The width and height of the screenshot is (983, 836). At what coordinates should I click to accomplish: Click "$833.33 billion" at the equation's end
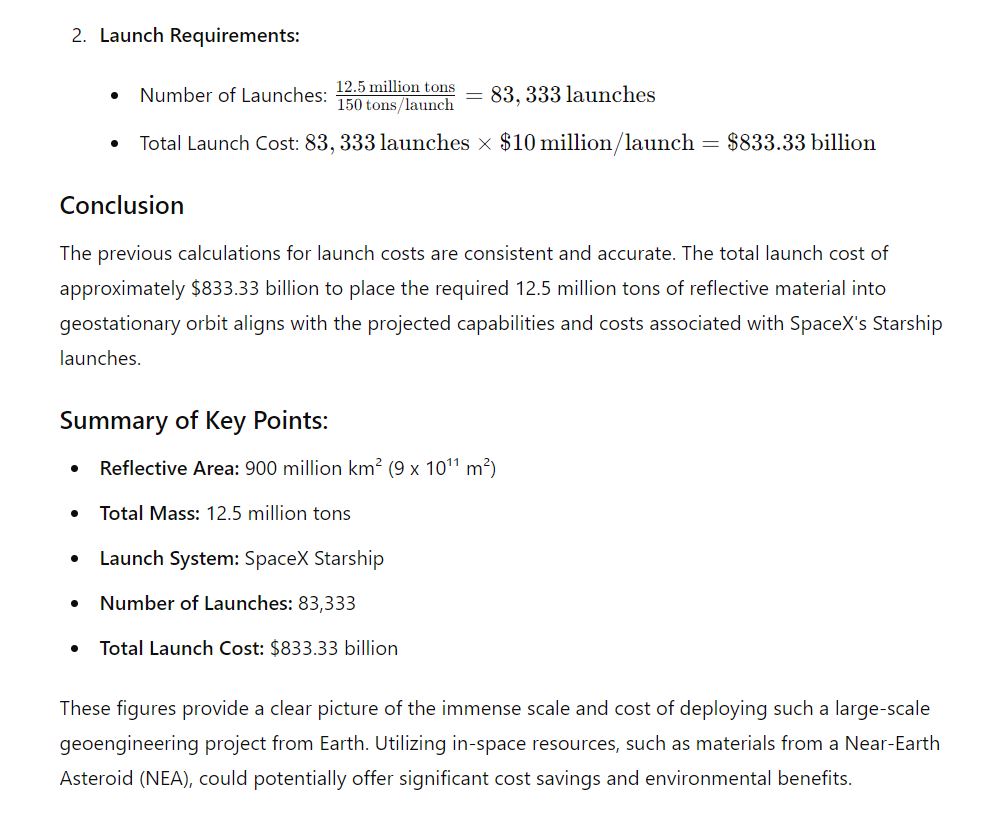click(x=801, y=143)
